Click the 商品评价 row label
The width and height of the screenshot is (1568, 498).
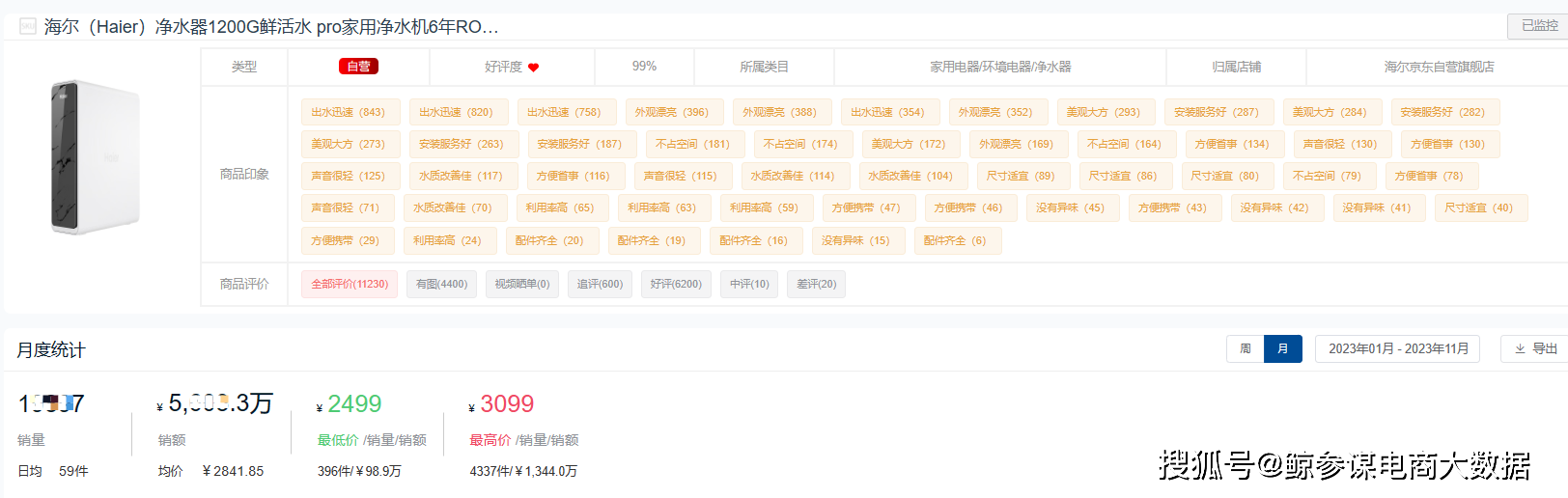click(x=244, y=284)
